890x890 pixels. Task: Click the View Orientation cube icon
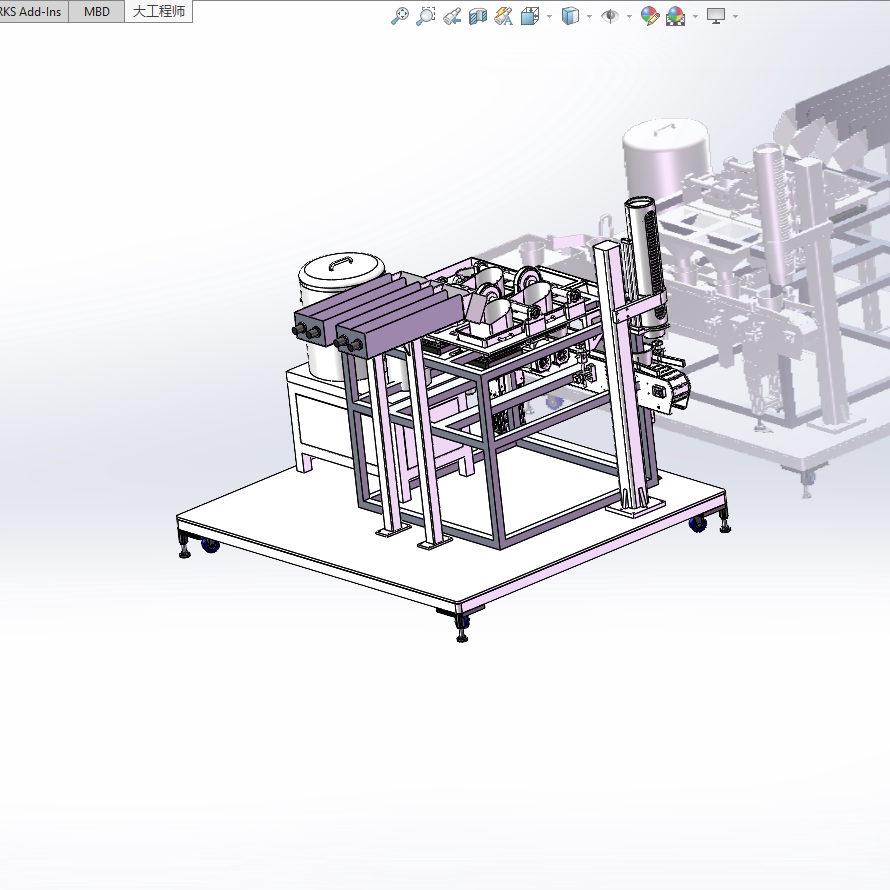(530, 16)
